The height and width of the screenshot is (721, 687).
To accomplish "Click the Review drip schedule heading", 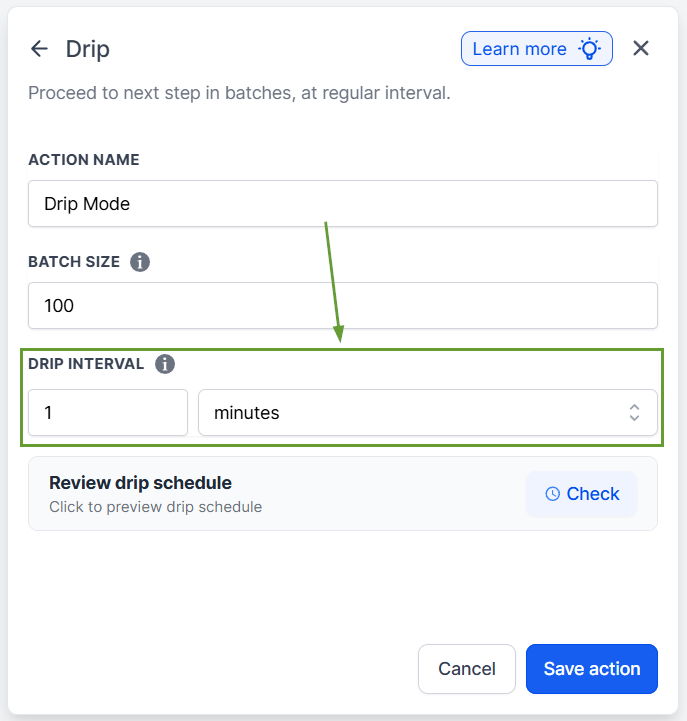I will 140,483.
